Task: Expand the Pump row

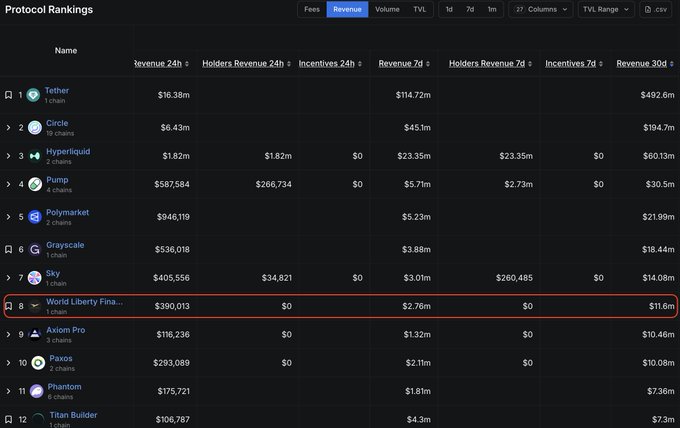Action: 8,184
